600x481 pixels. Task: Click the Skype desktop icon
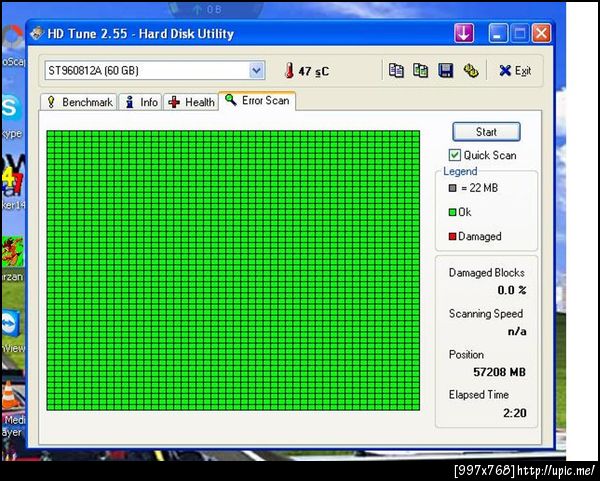point(11,108)
